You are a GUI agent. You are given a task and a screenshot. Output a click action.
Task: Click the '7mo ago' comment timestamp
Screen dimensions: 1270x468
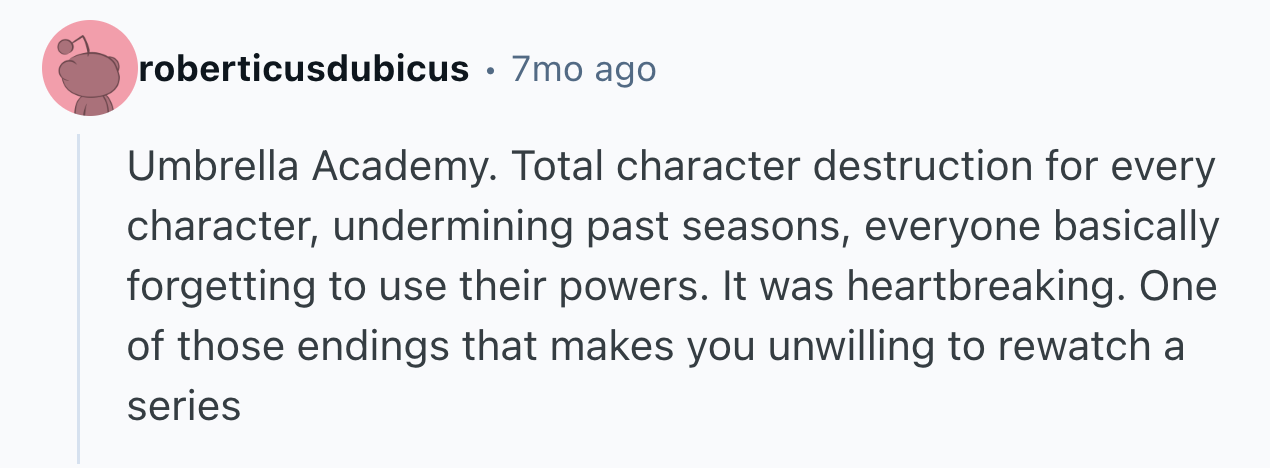point(583,69)
